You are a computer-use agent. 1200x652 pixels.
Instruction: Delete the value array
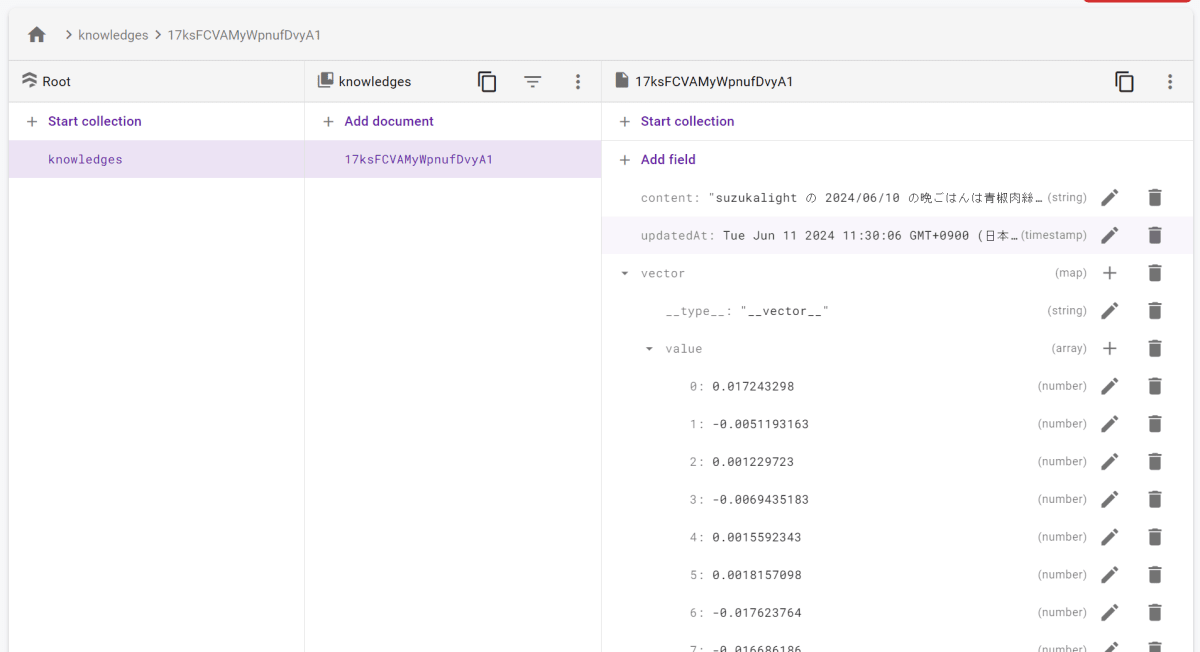(x=1155, y=349)
